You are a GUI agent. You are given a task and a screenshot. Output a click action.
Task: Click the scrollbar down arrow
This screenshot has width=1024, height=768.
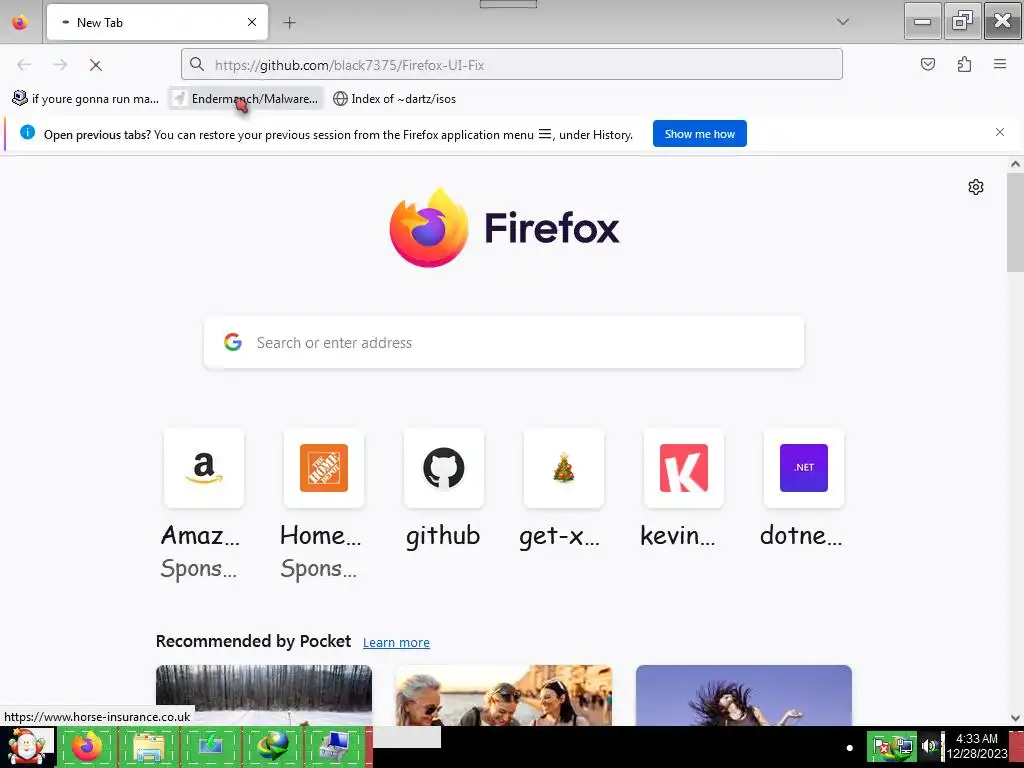[x=1015, y=718]
